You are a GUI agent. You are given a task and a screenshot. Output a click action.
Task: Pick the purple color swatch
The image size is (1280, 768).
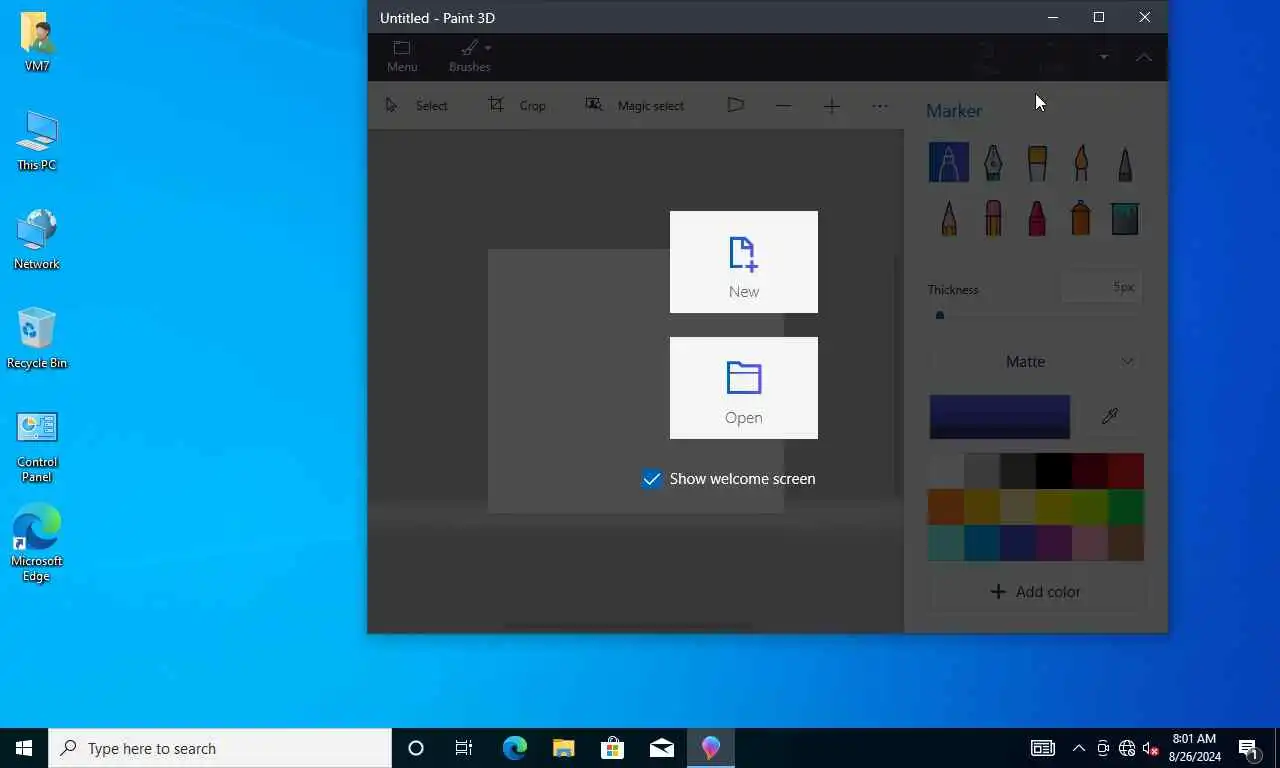(x=1054, y=543)
